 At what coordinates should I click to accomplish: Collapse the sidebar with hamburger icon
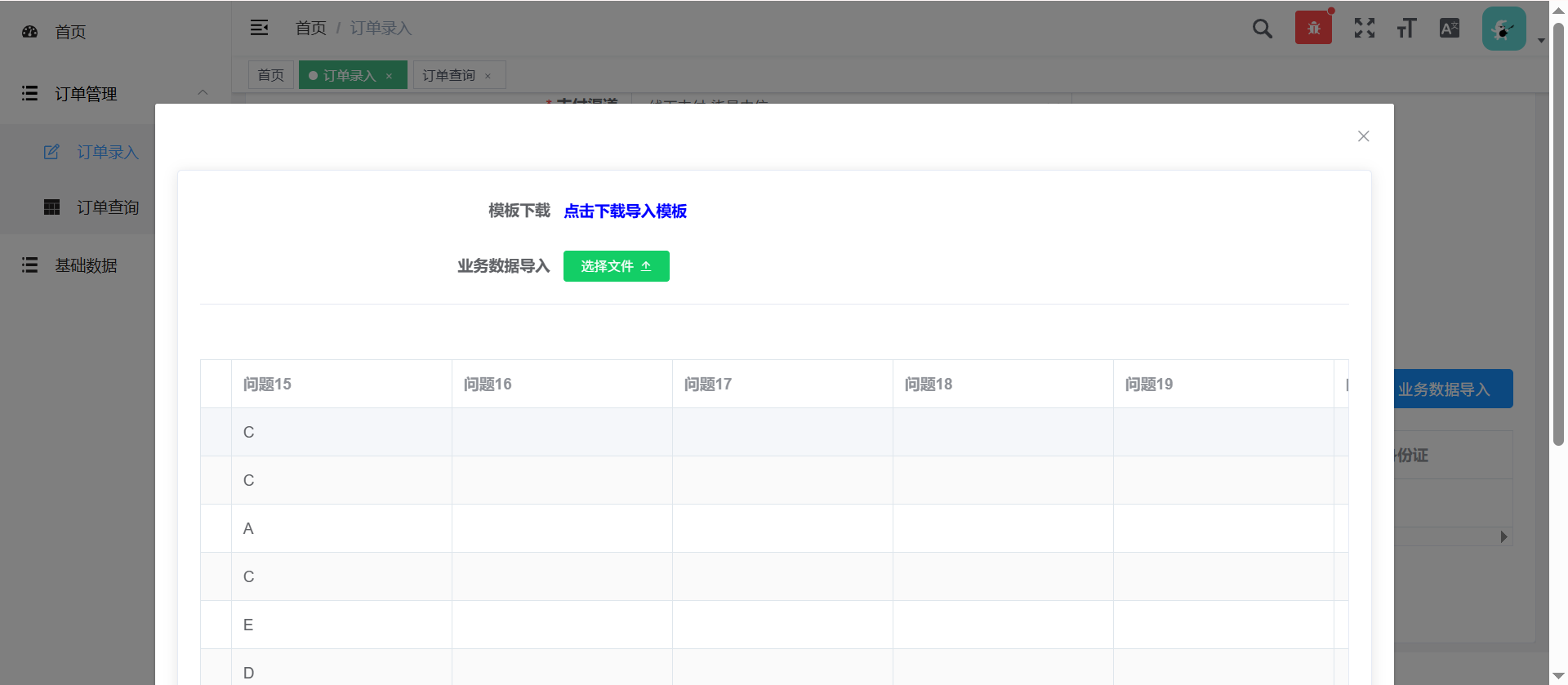(x=259, y=28)
